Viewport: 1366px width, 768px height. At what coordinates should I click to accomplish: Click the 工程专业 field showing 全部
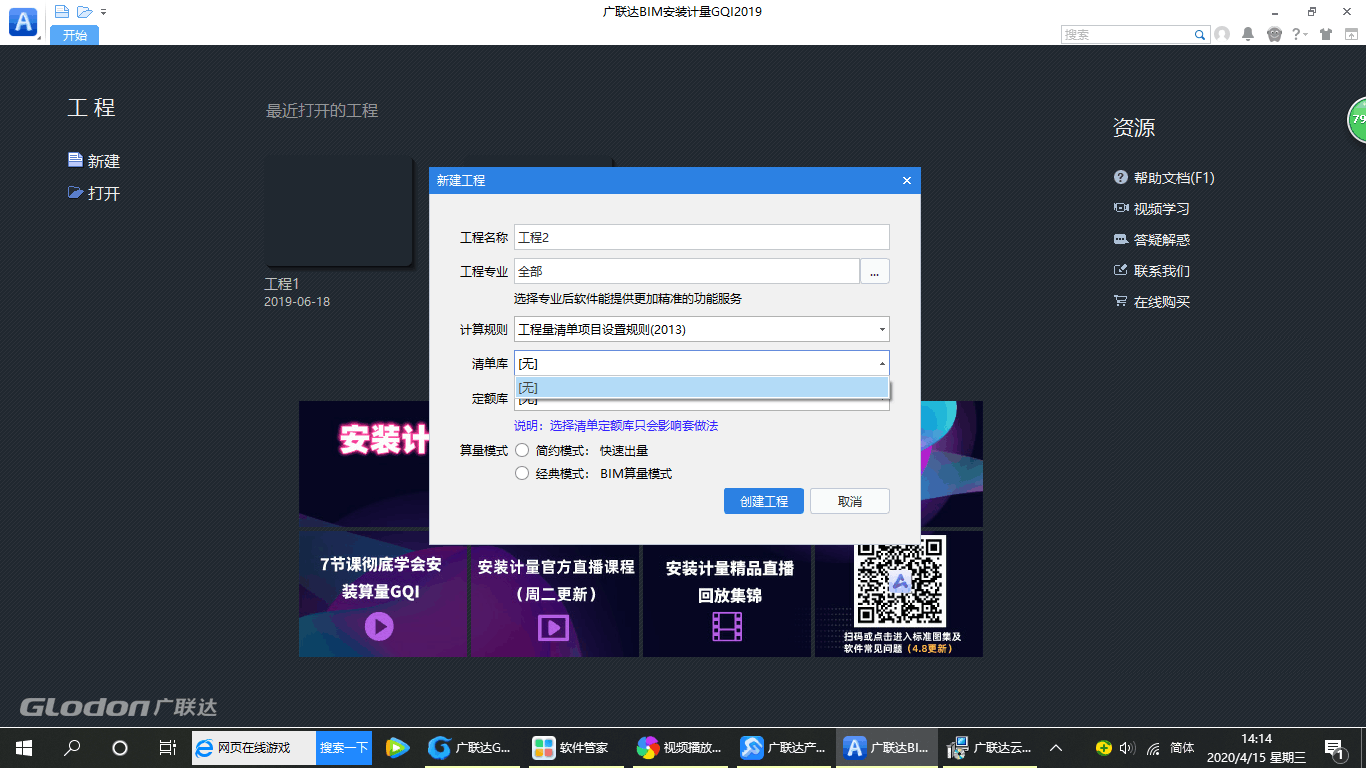[x=687, y=271]
